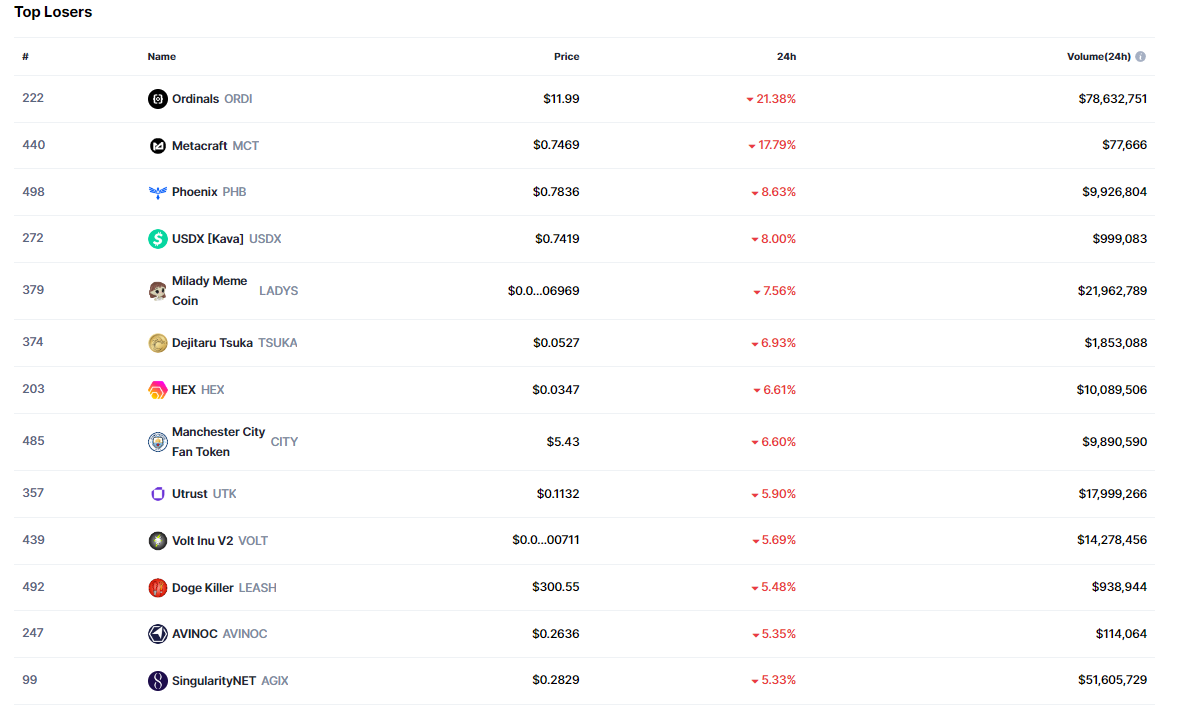Click the USDX Kava logo icon
Image resolution: width=1181 pixels, height=720 pixels.
pyautogui.click(x=157, y=239)
